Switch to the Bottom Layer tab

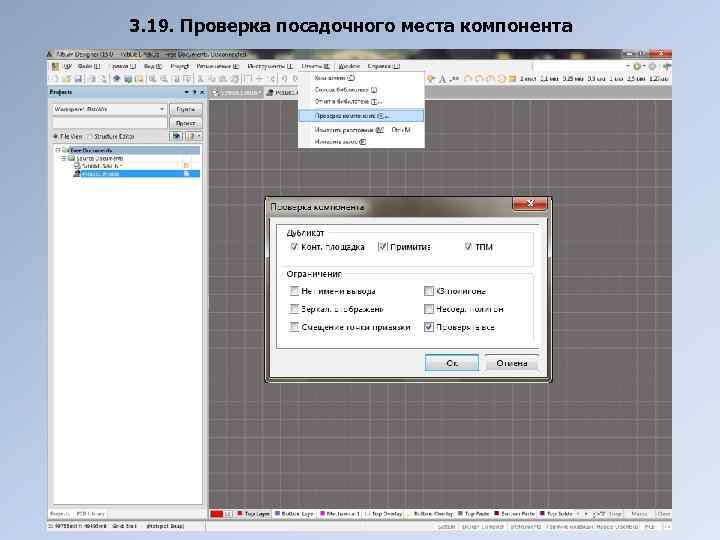pos(294,514)
